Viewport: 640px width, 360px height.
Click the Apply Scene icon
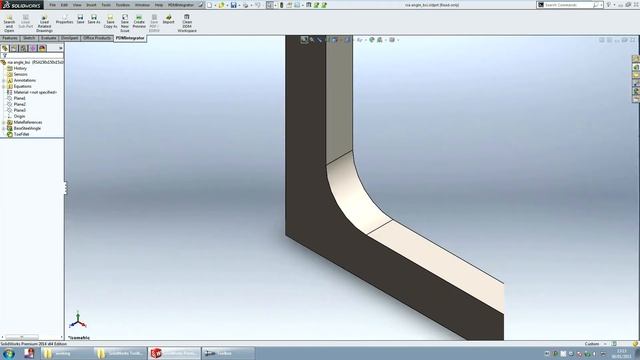tap(380, 40)
